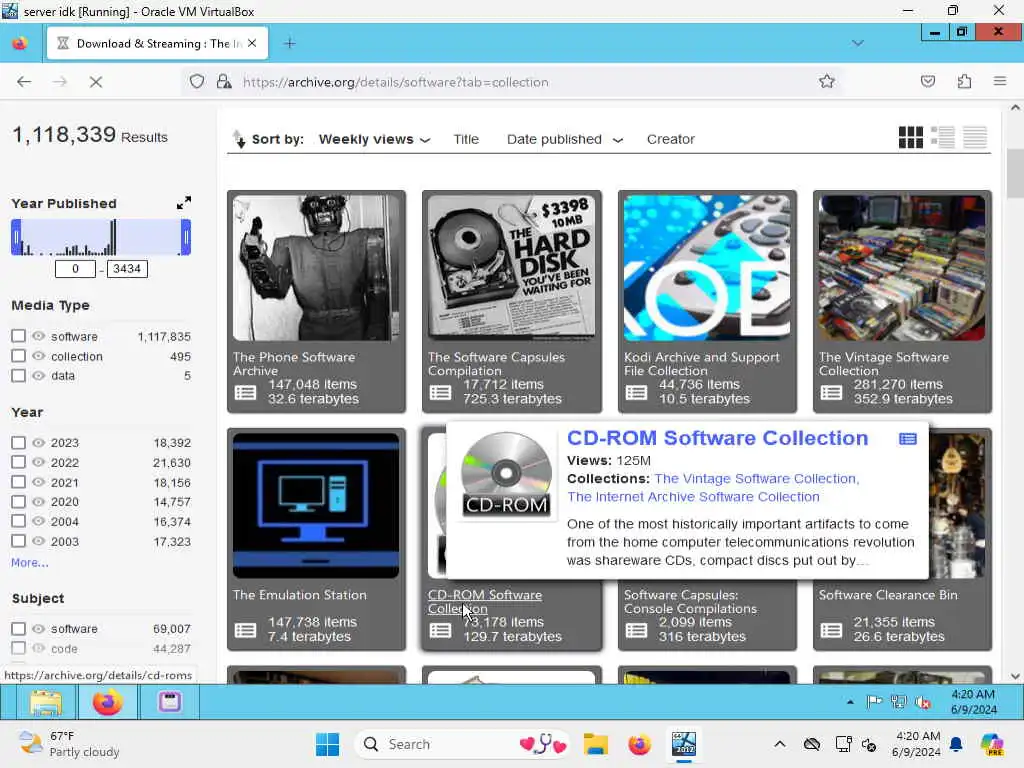Click the Windows taskbar Search box

pyautogui.click(x=462, y=744)
